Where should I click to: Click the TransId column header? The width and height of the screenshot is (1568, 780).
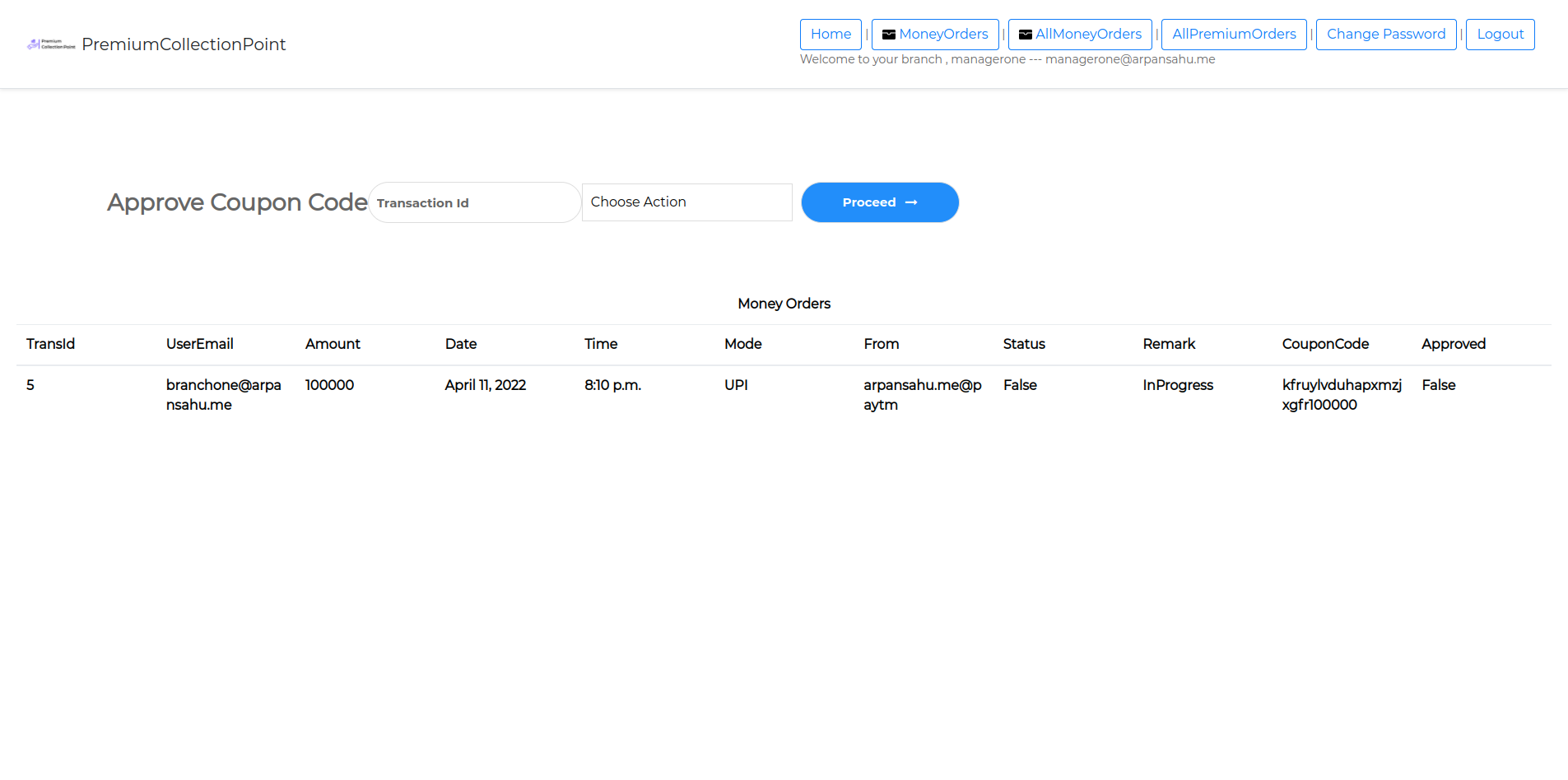[50, 344]
